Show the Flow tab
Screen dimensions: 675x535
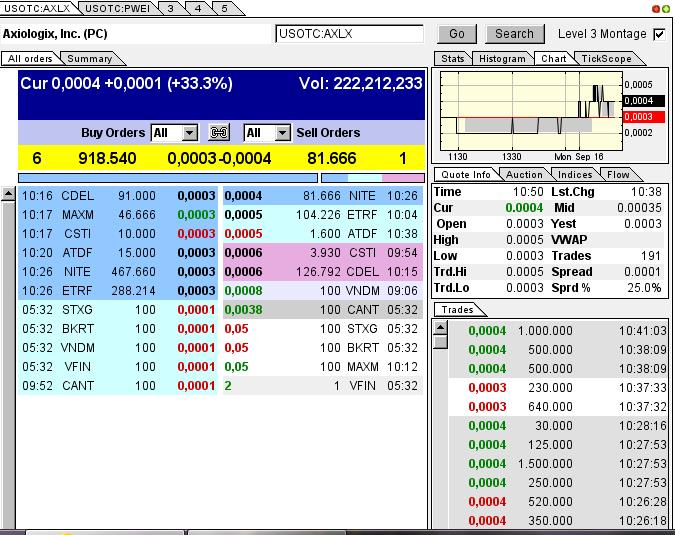[x=618, y=174]
